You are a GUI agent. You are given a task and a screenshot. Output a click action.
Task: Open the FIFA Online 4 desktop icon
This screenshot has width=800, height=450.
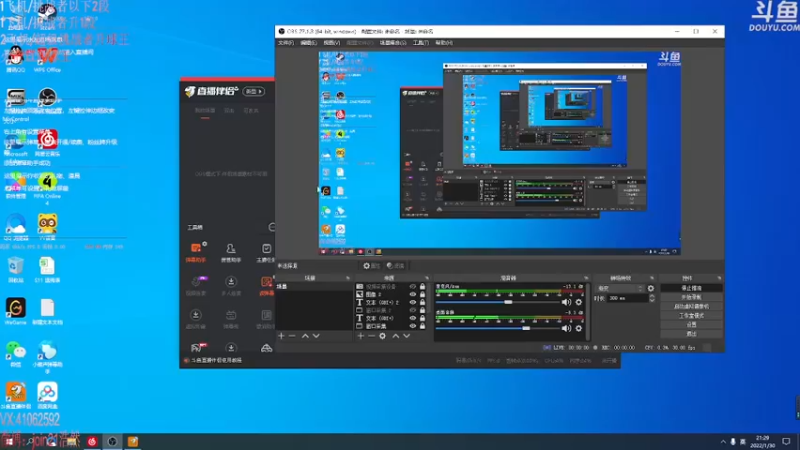tap(47, 189)
